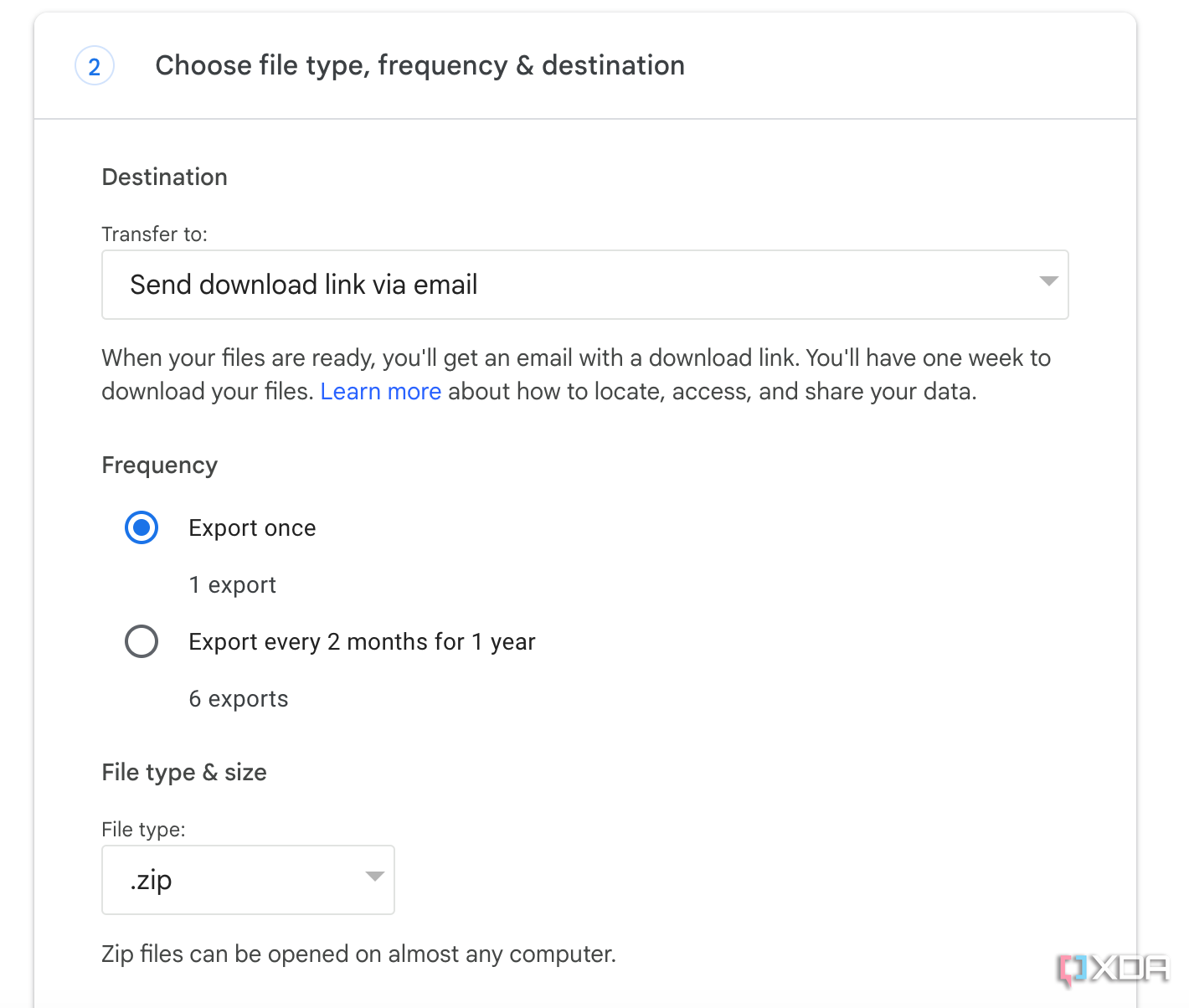Click the 'File type:' label
The width and height of the screenshot is (1189, 1008).
(x=143, y=830)
